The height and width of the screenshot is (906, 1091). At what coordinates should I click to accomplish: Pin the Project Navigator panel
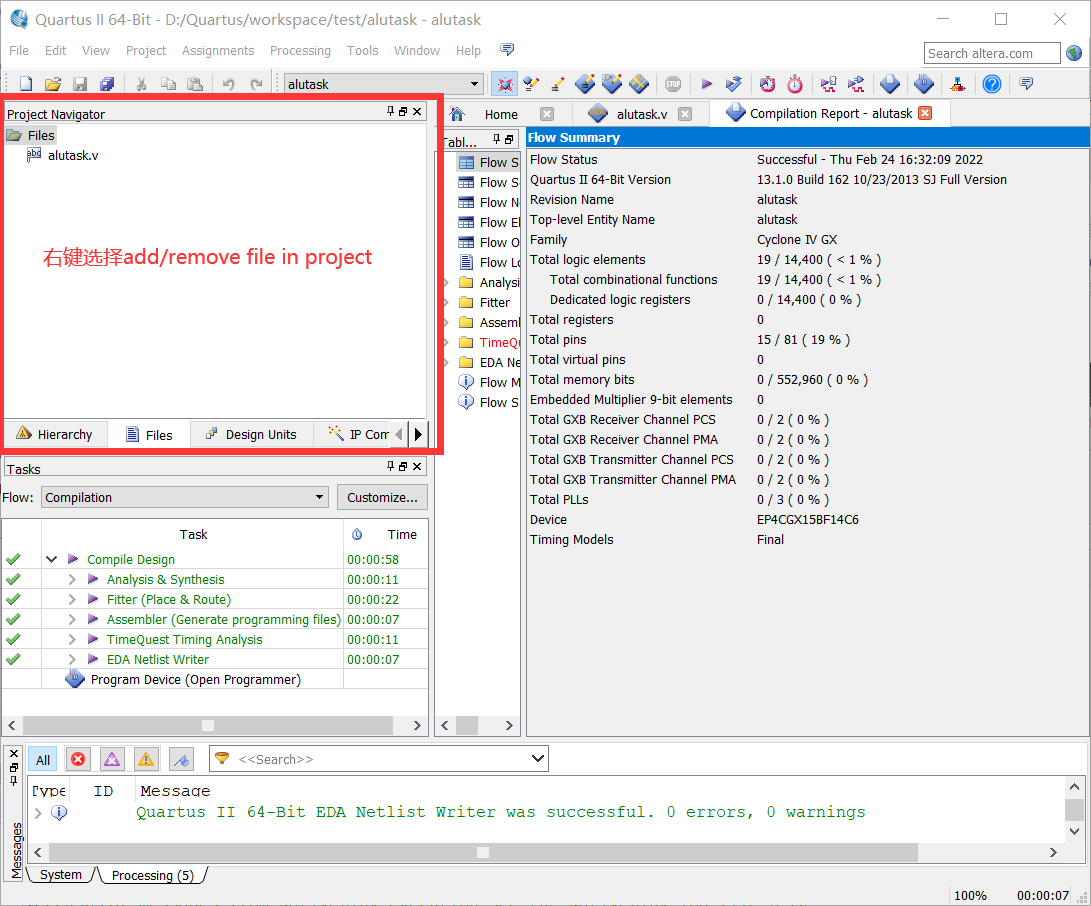390,111
